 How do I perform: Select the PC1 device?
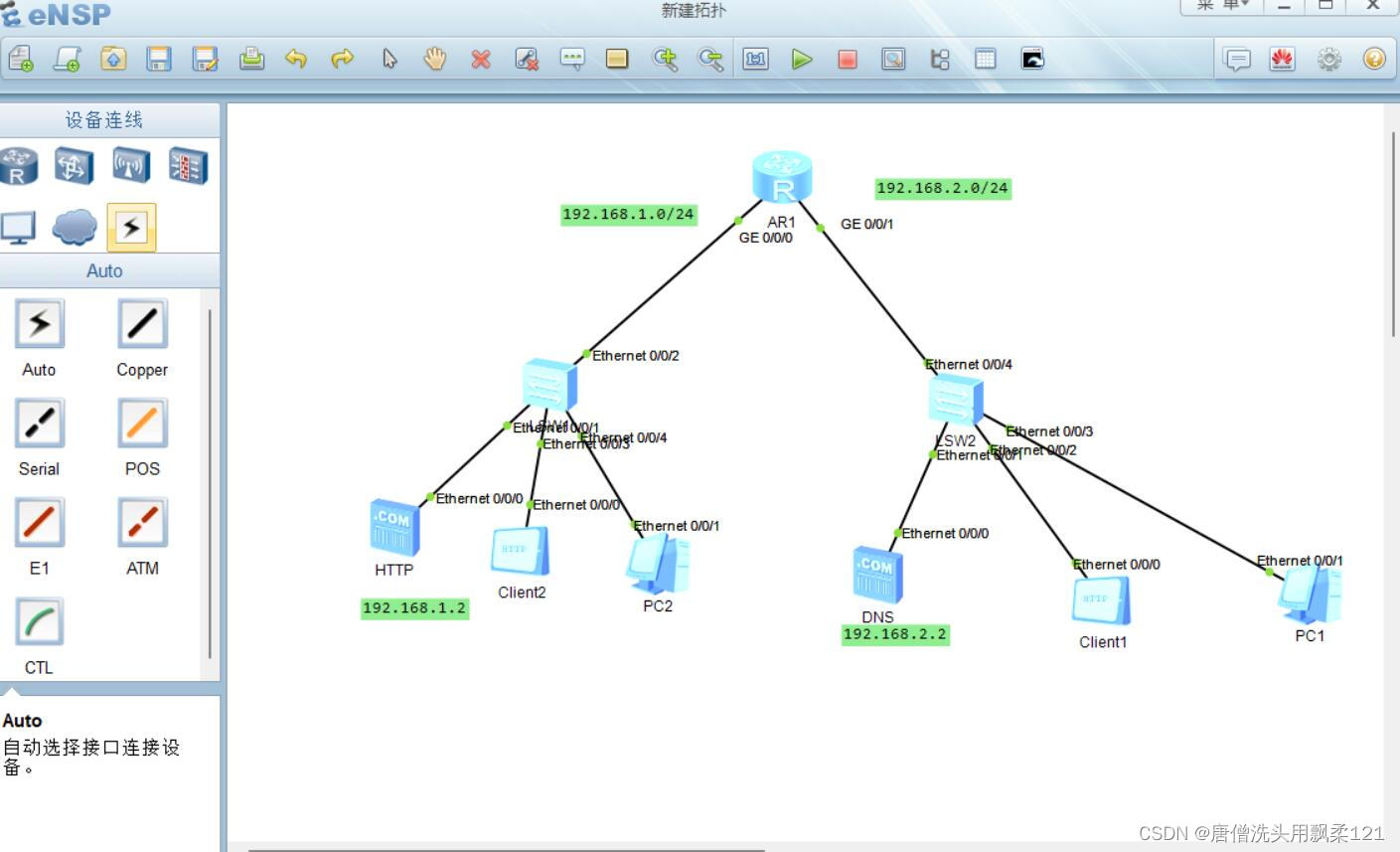[x=1310, y=593]
